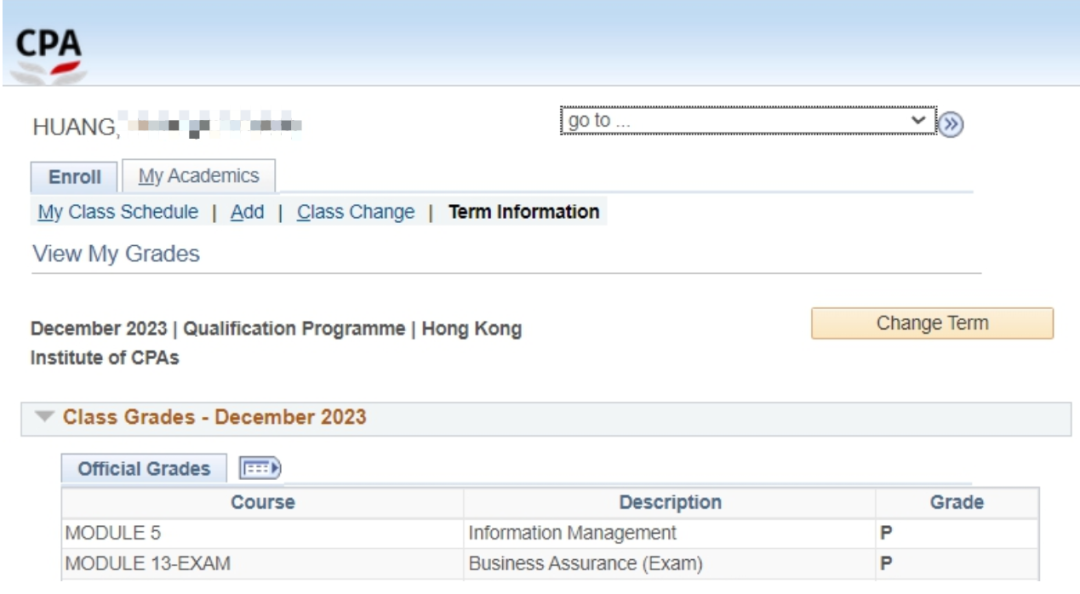The height and width of the screenshot is (594, 1080).
Task: Open the 'go to ...' dropdown
Action: pyautogui.click(x=748, y=121)
